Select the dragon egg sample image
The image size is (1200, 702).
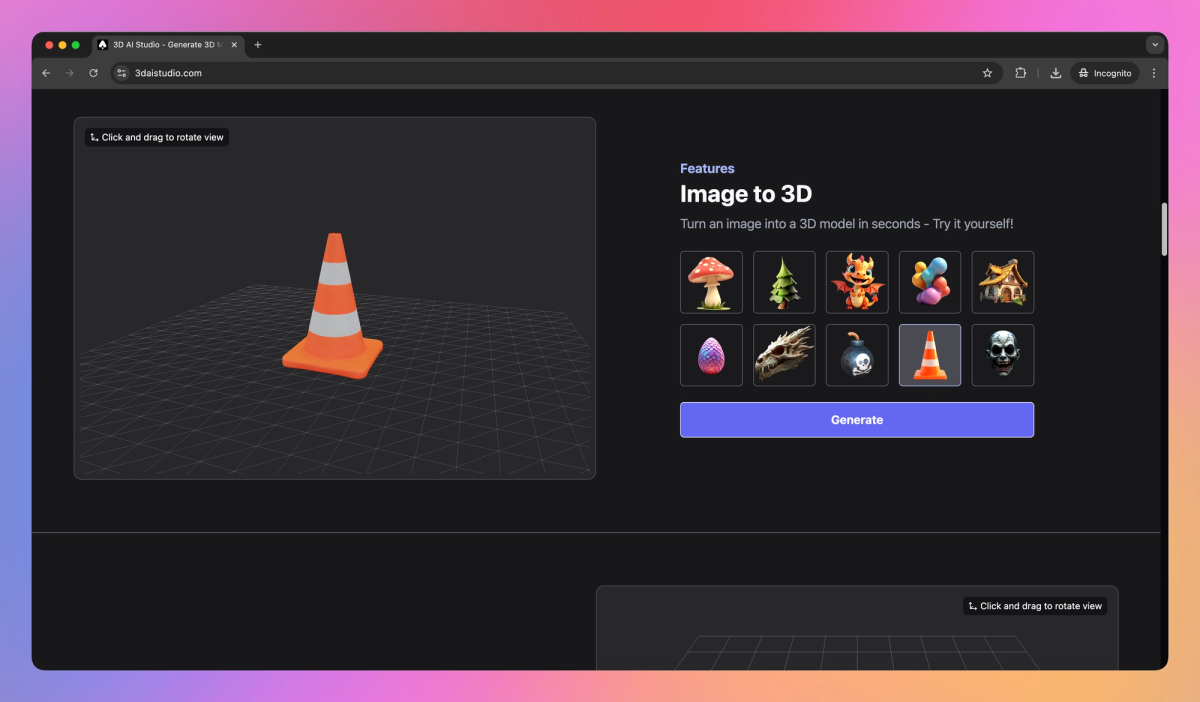(x=711, y=355)
